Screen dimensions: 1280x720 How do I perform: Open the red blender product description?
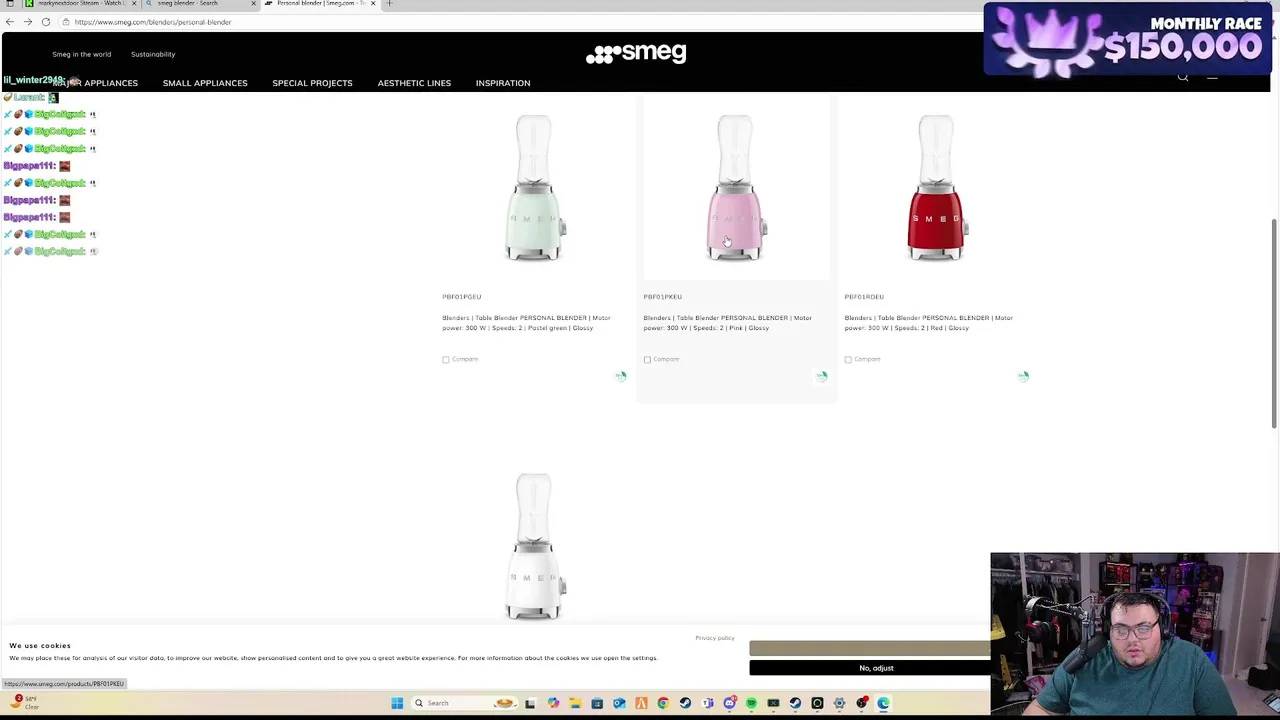click(x=928, y=323)
